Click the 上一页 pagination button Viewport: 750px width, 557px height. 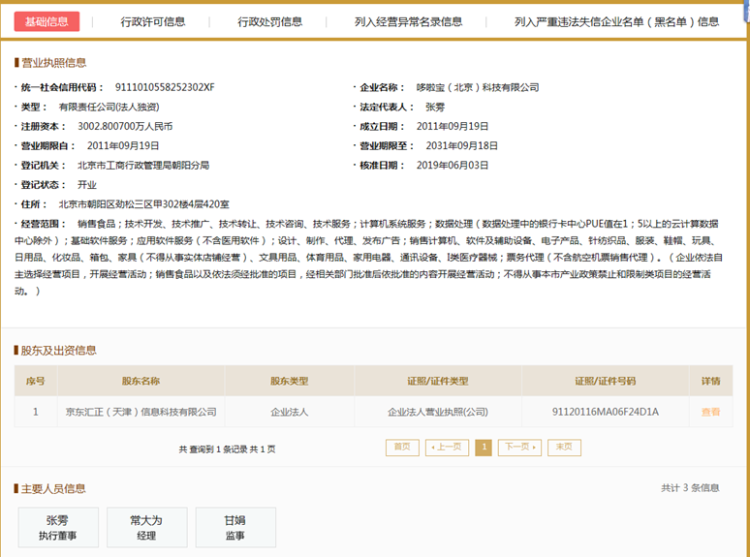pyautogui.click(x=446, y=447)
